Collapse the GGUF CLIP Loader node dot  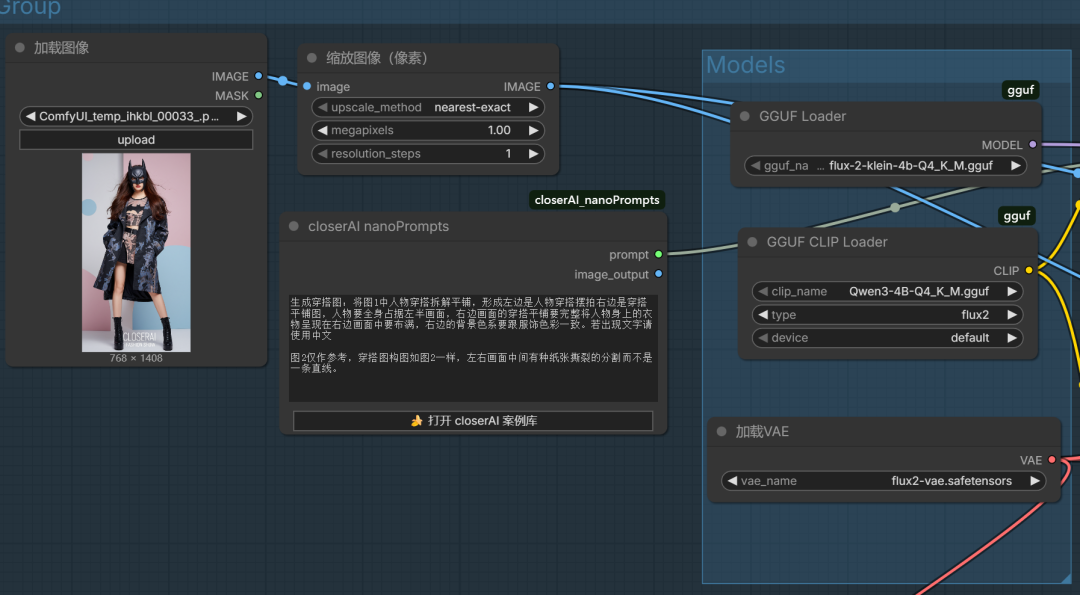click(752, 242)
